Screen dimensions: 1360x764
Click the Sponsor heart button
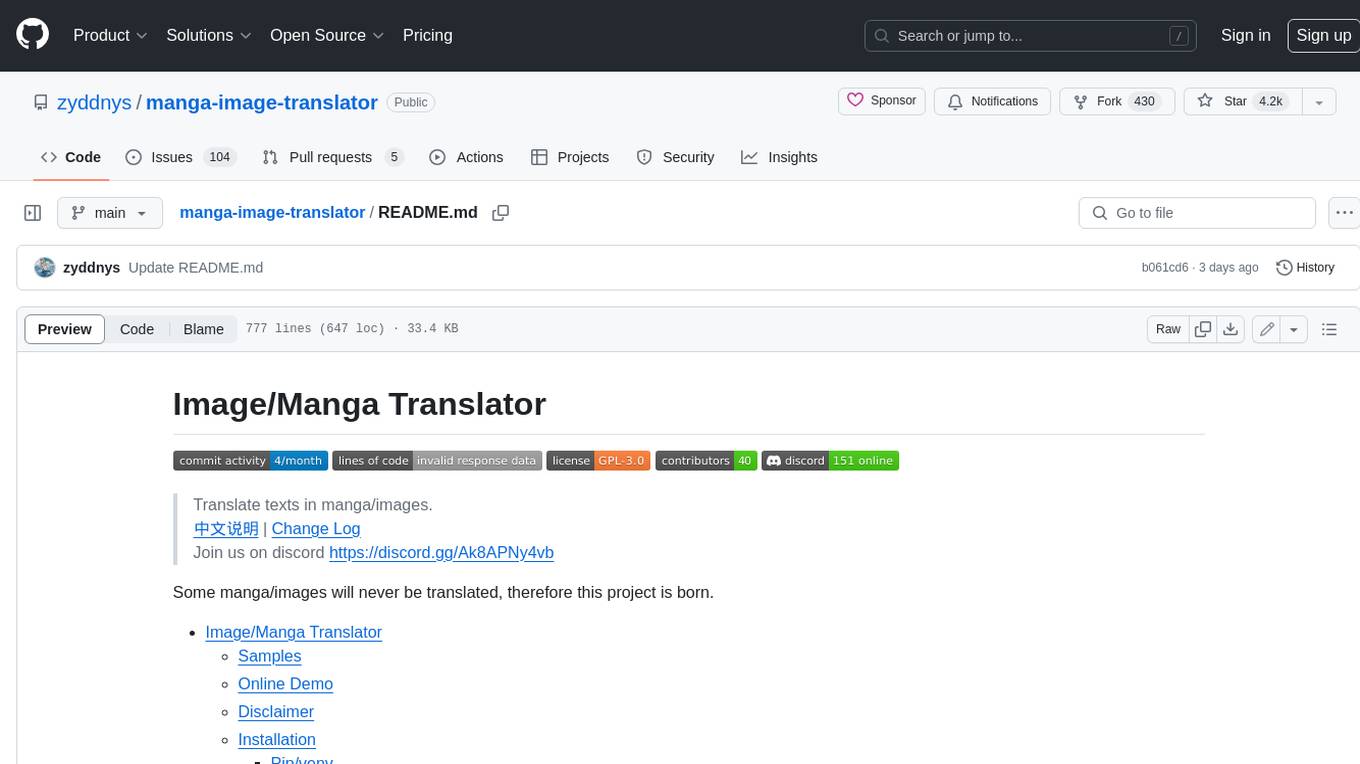click(x=882, y=101)
